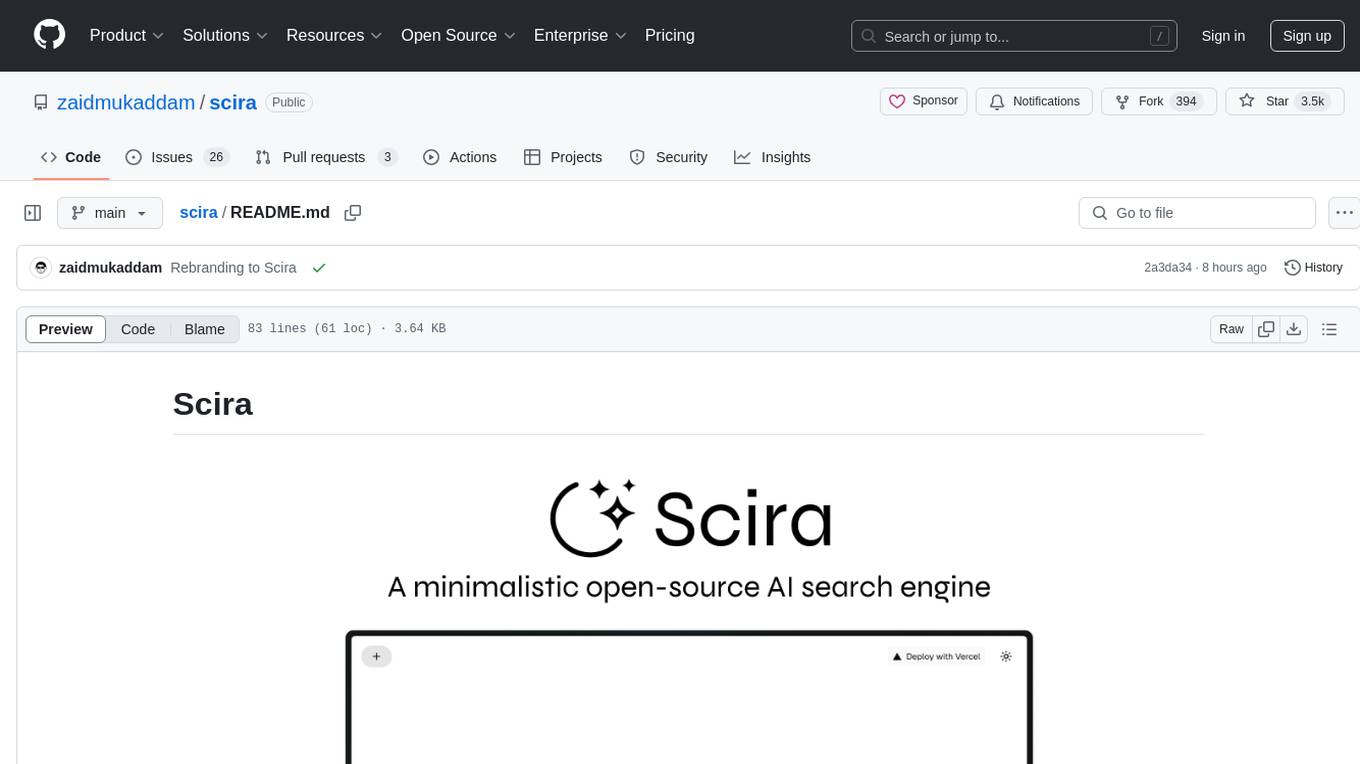Star the scira repository
The height and width of the screenshot is (764, 1360).
(1285, 101)
